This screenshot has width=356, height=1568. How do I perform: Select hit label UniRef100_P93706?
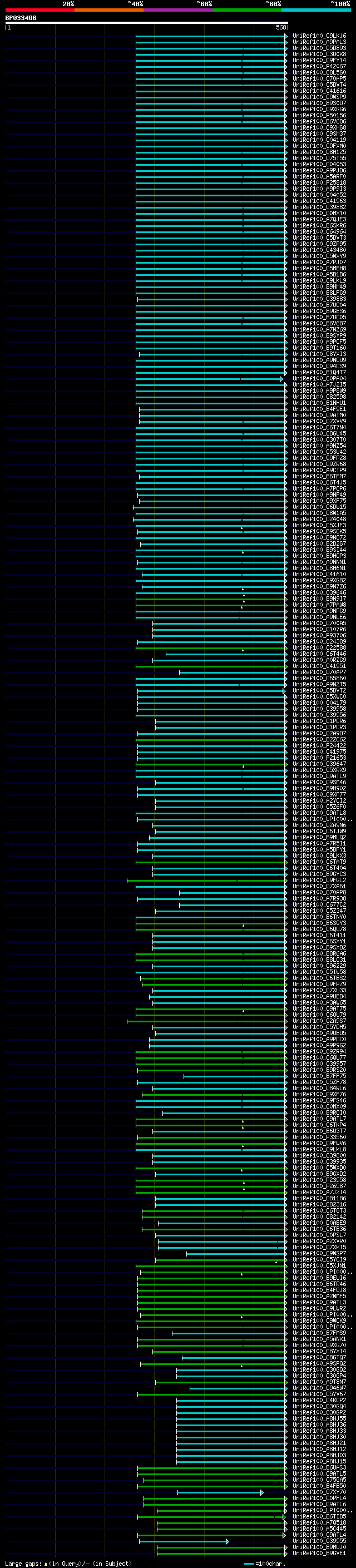(x=319, y=635)
